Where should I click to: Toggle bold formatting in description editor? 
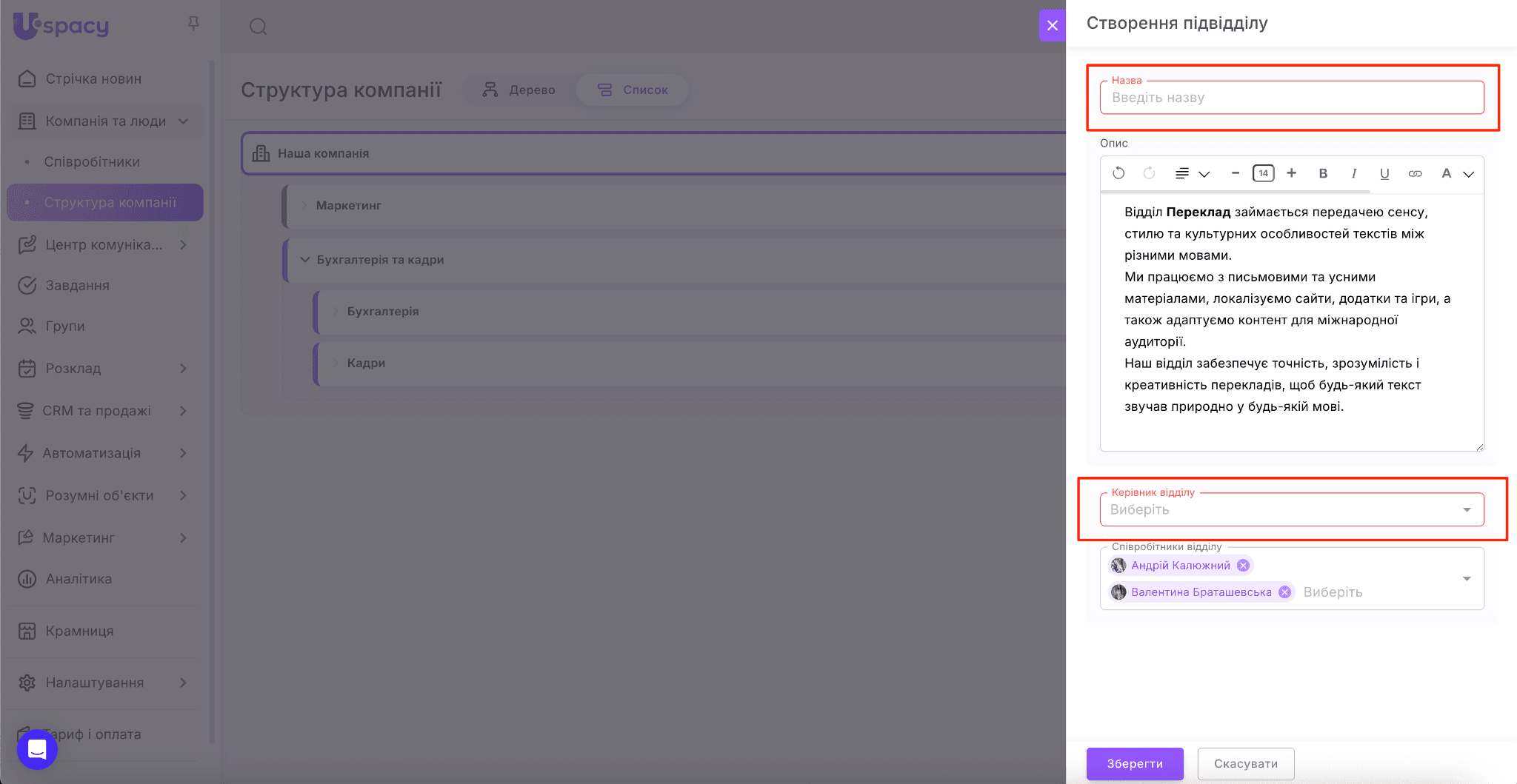pyautogui.click(x=1323, y=173)
